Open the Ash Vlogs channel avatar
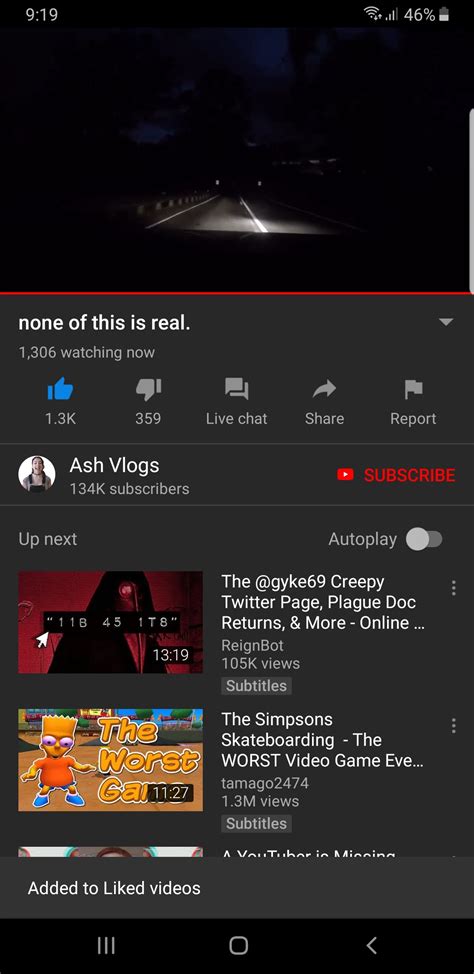474x974 pixels. 37,474
